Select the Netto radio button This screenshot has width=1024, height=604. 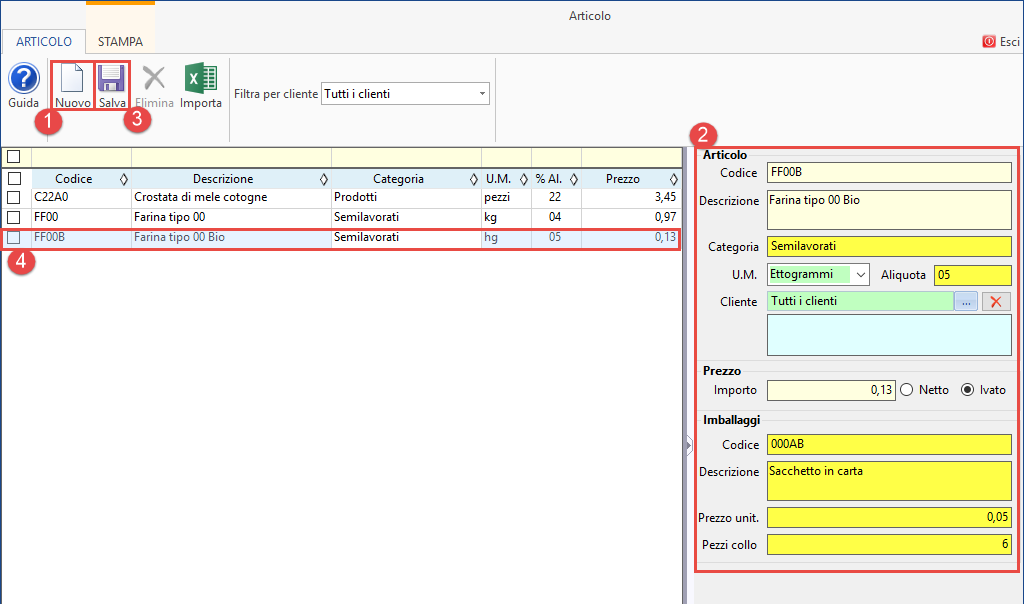[906, 390]
